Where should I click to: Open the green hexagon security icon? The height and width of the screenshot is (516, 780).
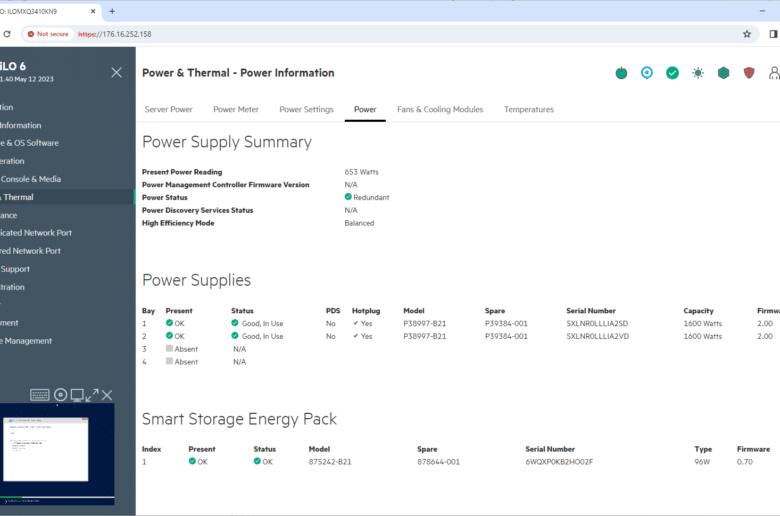point(723,73)
